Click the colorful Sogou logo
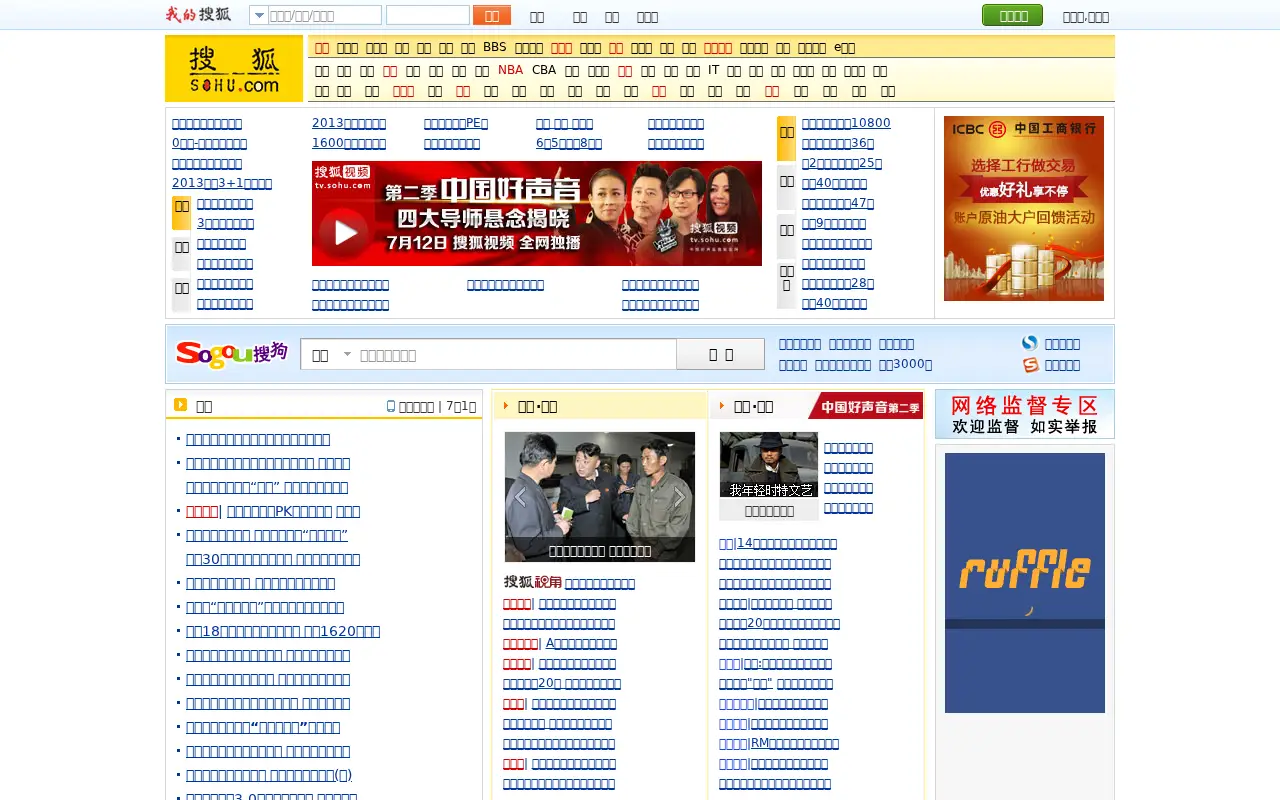This screenshot has width=1280, height=800. pyautogui.click(x=232, y=354)
